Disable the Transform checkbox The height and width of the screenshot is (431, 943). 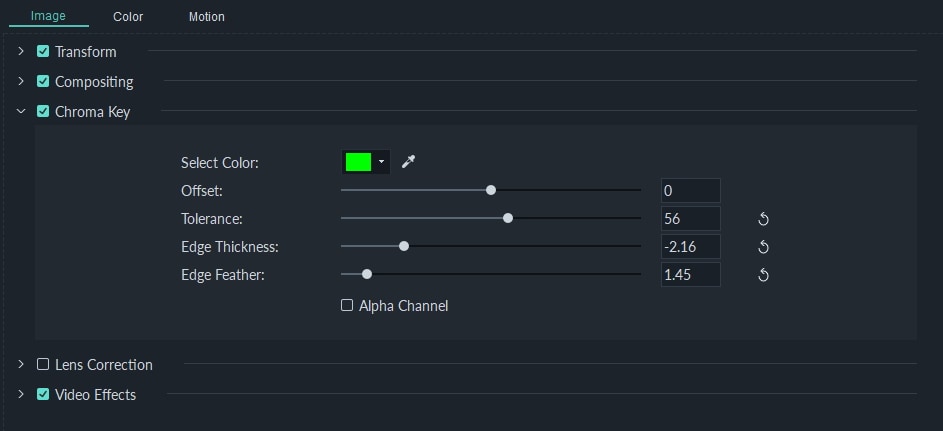pos(43,51)
